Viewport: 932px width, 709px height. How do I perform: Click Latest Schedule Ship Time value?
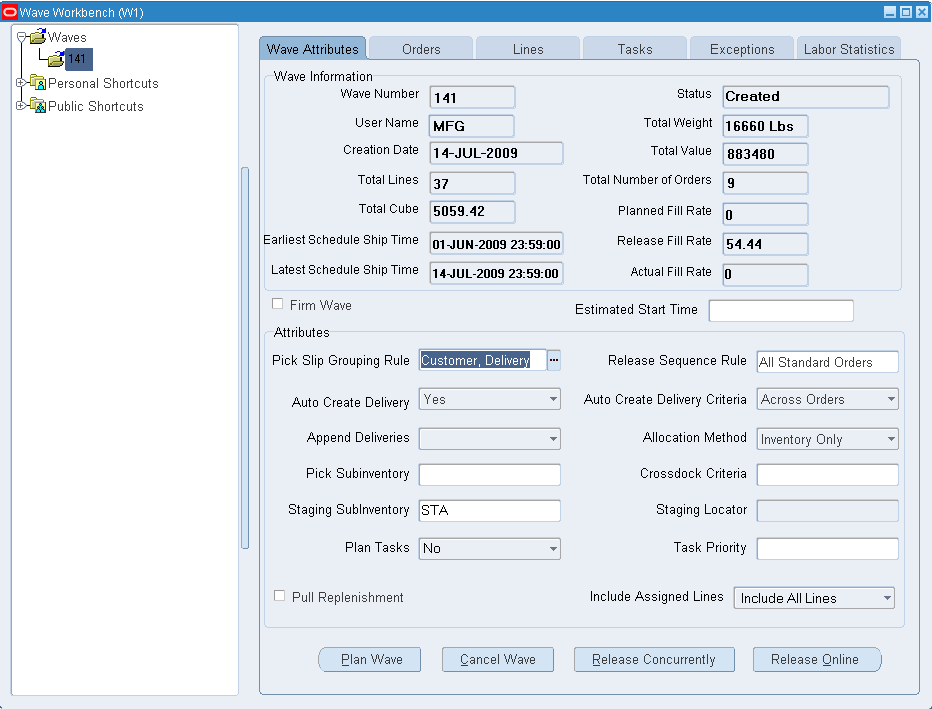[496, 273]
